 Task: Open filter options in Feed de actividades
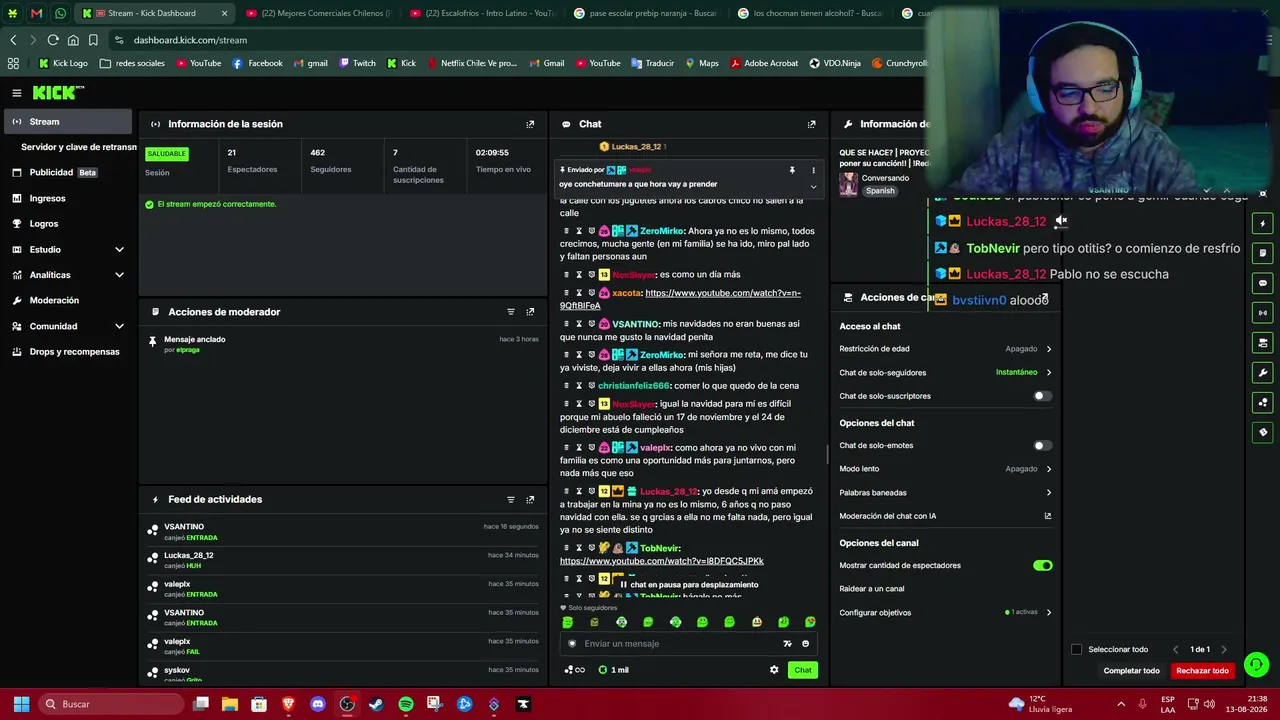pos(511,500)
